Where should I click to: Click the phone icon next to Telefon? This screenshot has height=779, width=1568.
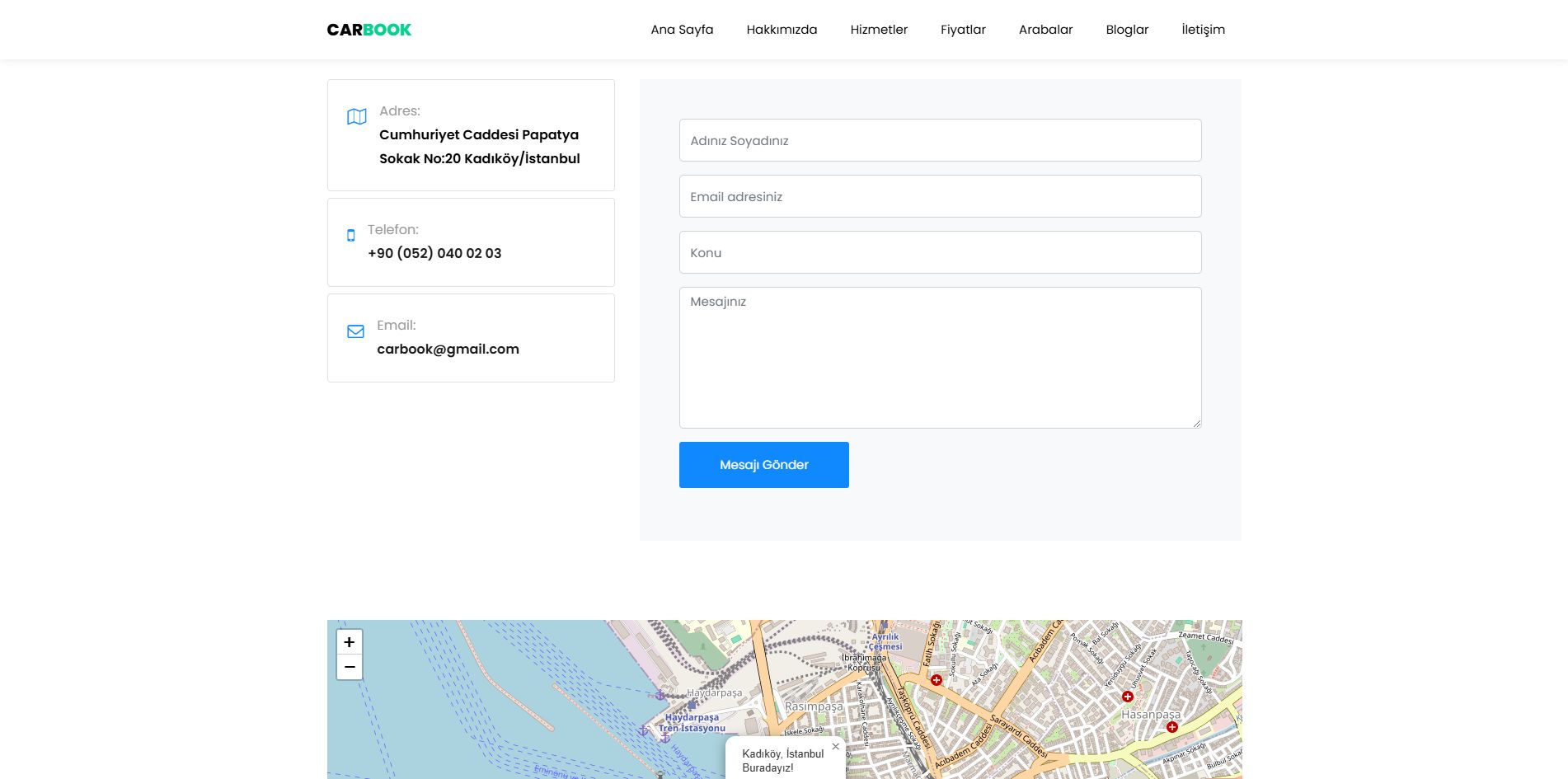point(351,235)
